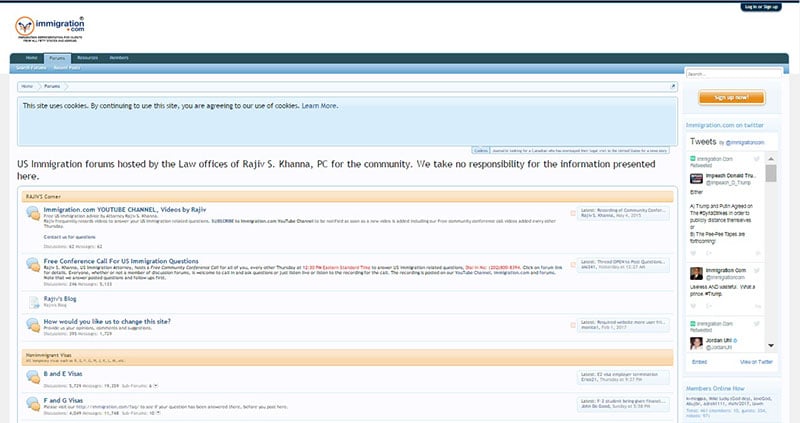Viewport: 800px width, 423px height.
Task: Click the Immigration Com tweet avatar photo
Action: coord(696,273)
